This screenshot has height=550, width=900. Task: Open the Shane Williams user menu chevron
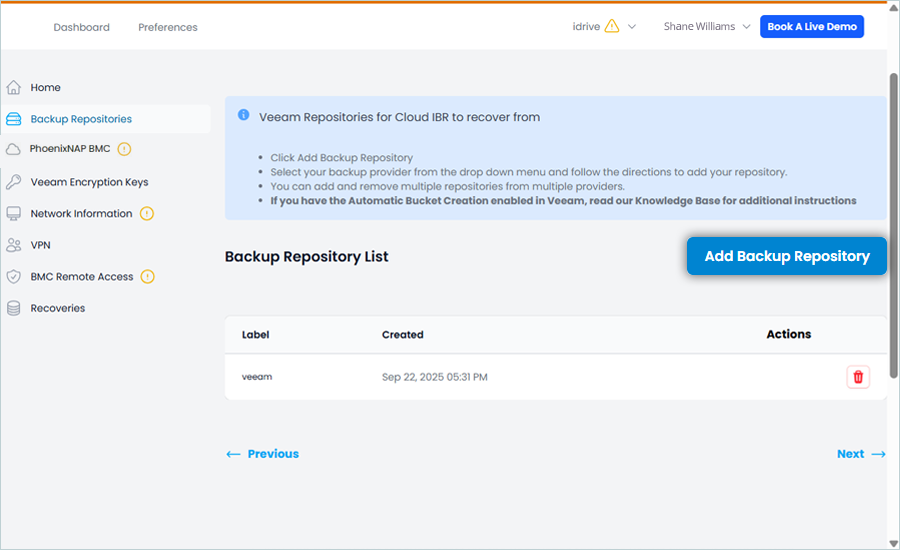coord(746,26)
